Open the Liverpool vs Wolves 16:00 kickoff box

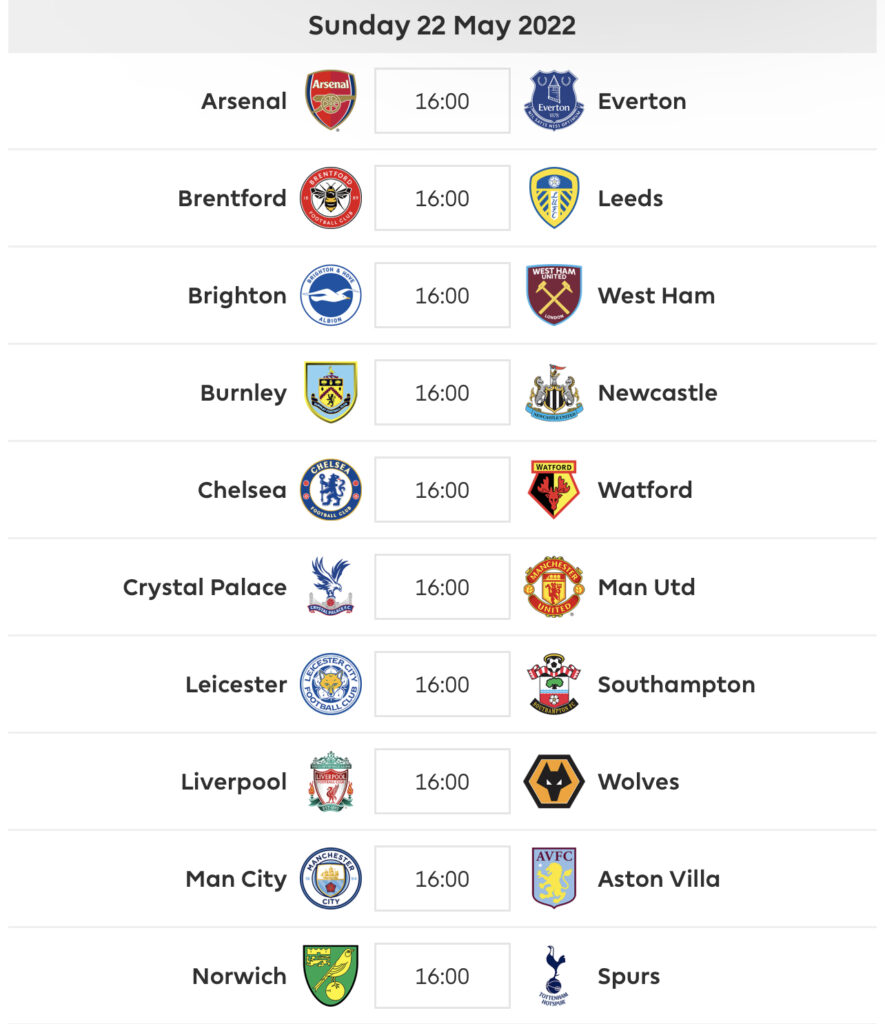[x=442, y=781]
